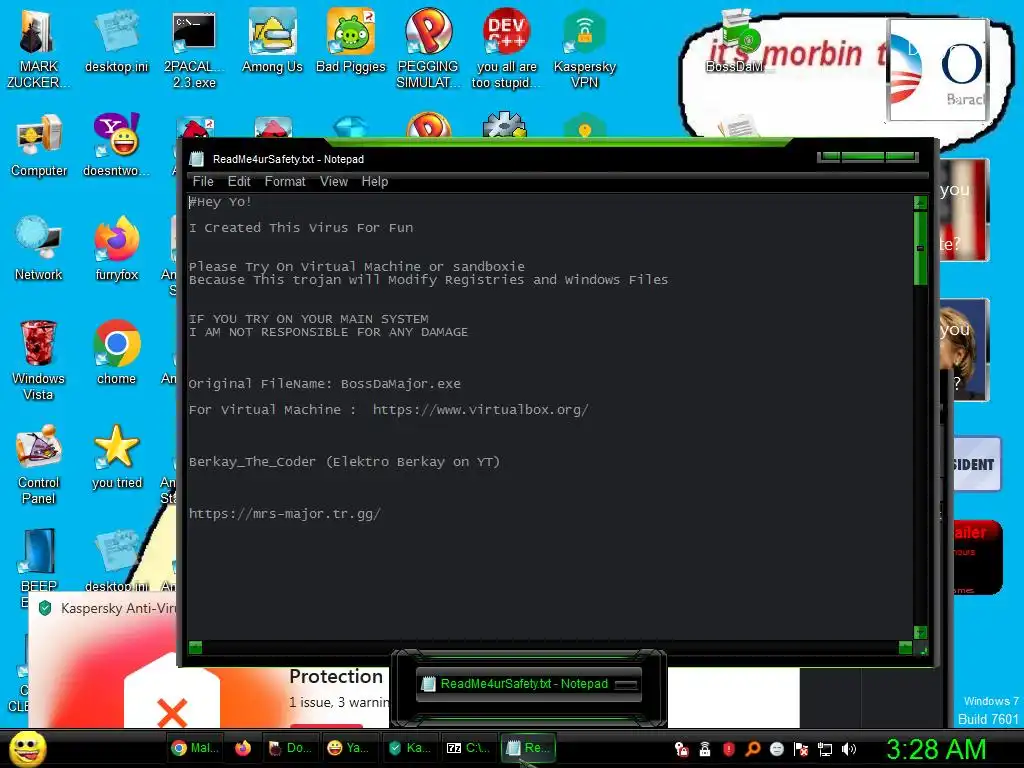
Task: Open the Kaspersky VPN desktop icon
Action: (x=584, y=48)
